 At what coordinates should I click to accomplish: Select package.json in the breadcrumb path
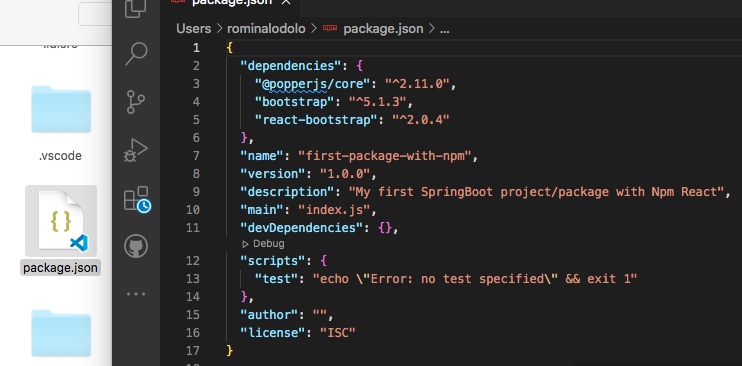[x=383, y=29]
